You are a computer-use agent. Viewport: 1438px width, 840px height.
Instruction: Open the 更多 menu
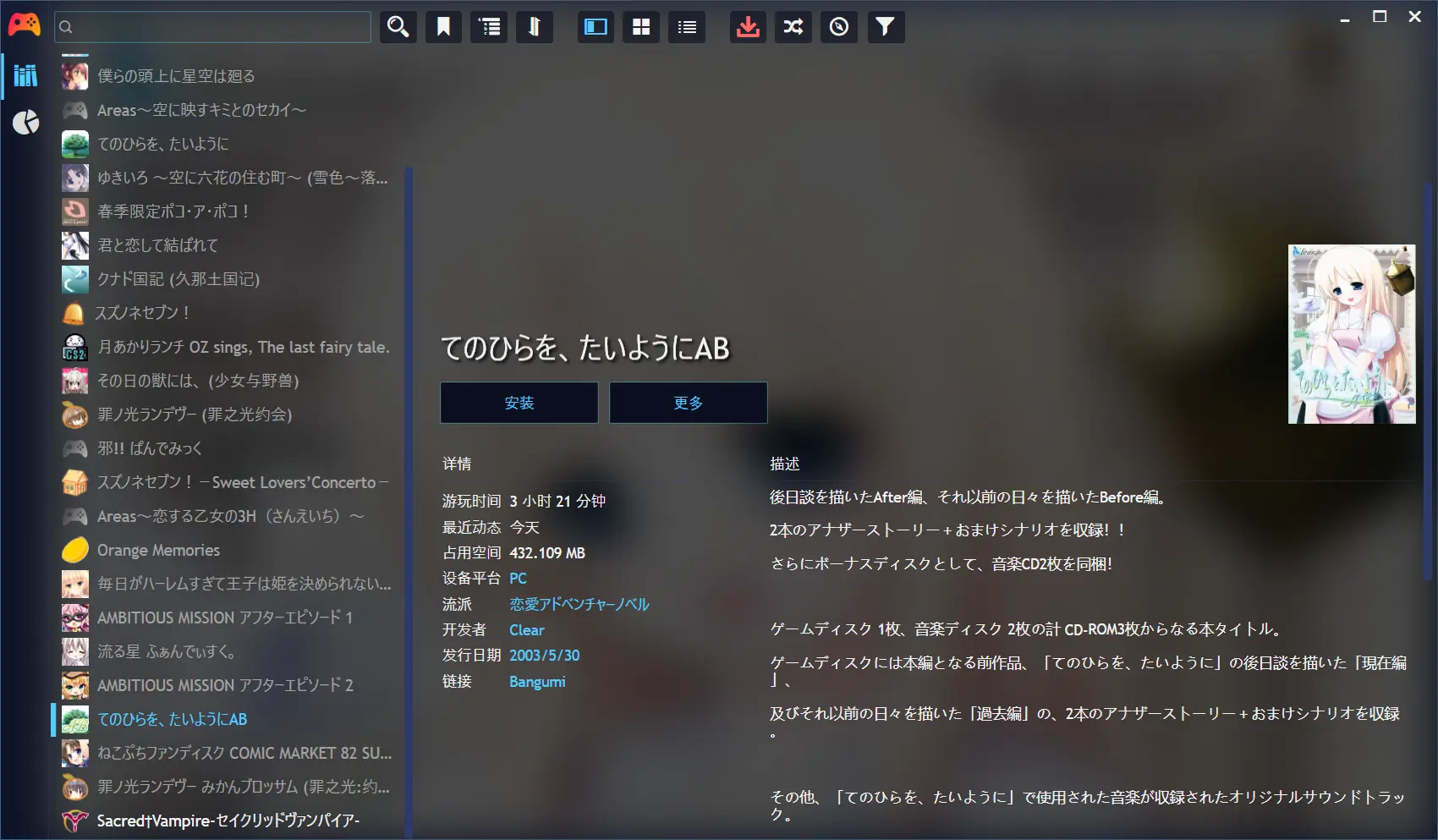point(688,403)
